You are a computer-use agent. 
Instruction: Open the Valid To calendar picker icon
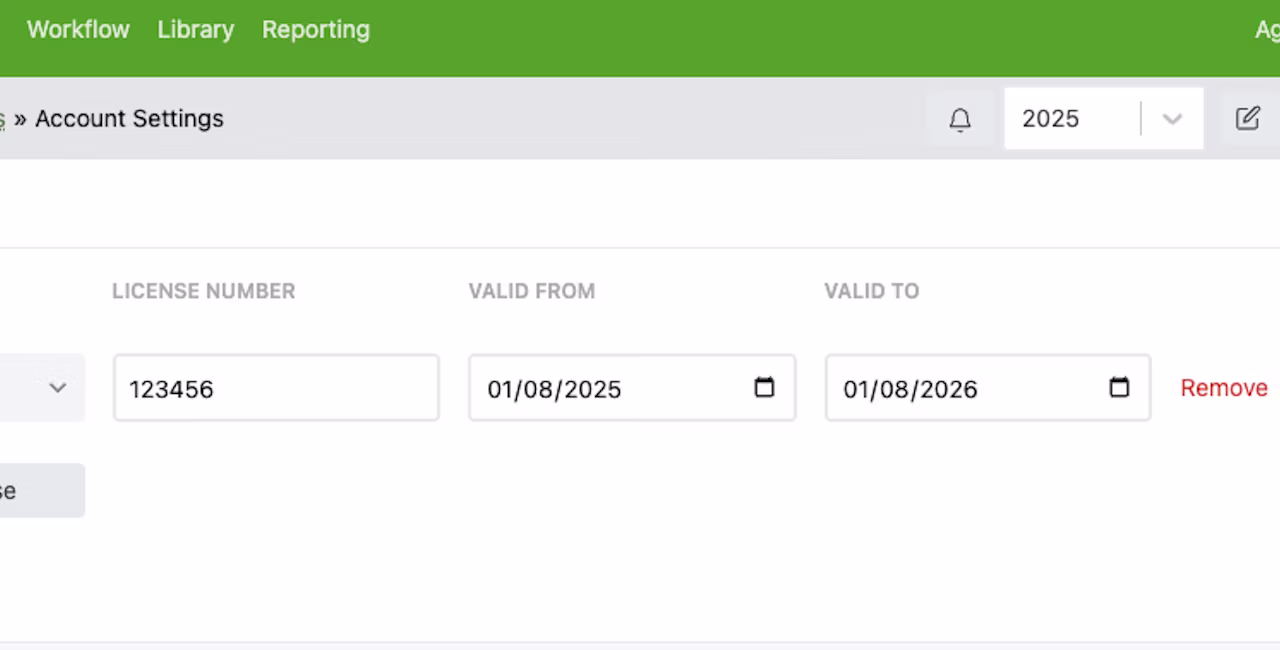click(1119, 387)
